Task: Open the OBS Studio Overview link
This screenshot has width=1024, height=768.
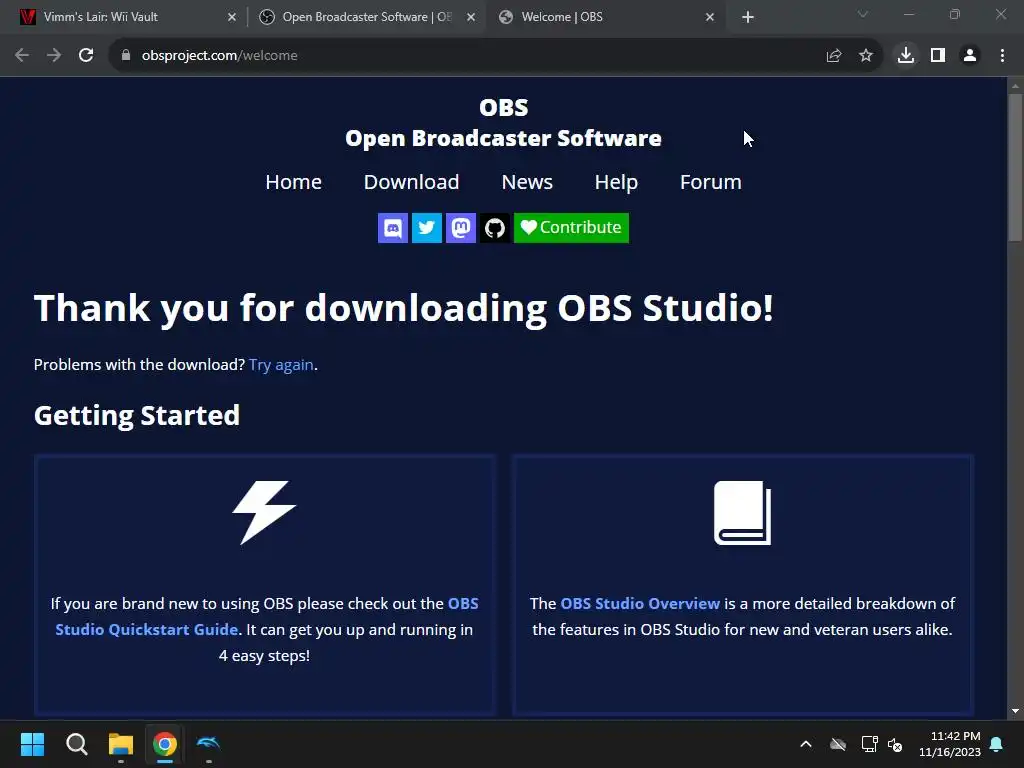Action: click(640, 603)
